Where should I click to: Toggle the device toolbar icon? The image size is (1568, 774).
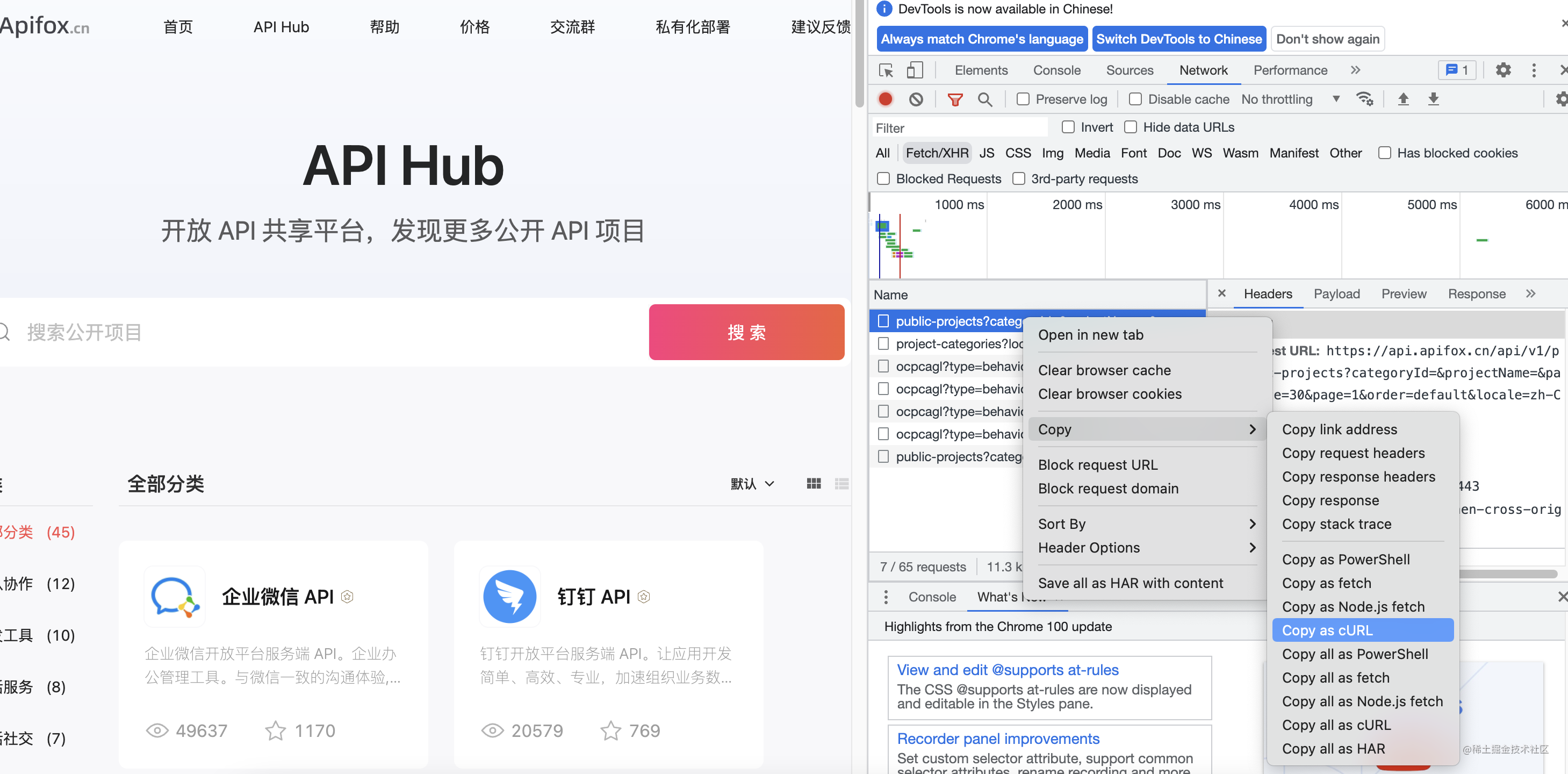pos(914,70)
